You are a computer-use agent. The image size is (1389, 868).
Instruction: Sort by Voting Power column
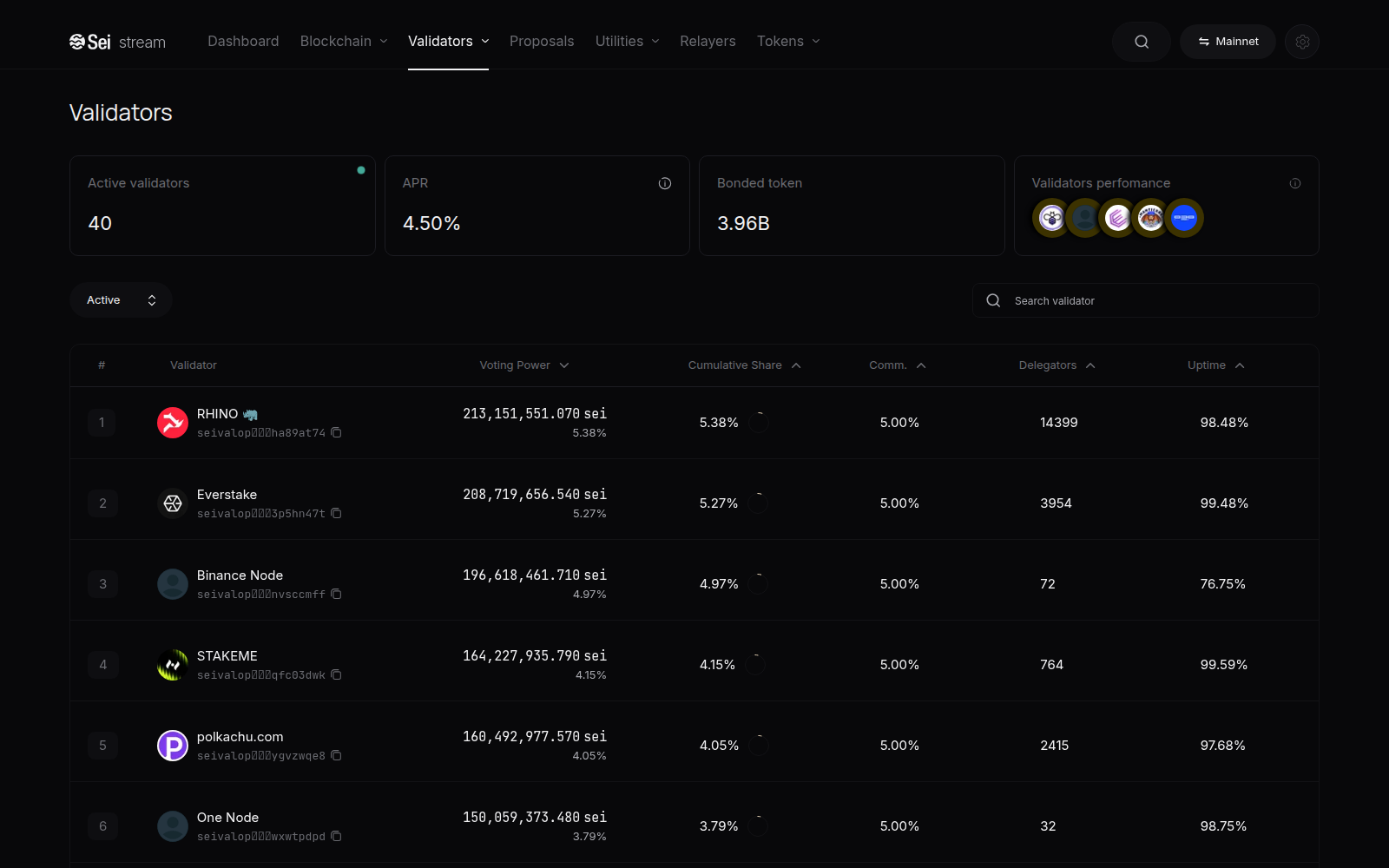pyautogui.click(x=524, y=365)
